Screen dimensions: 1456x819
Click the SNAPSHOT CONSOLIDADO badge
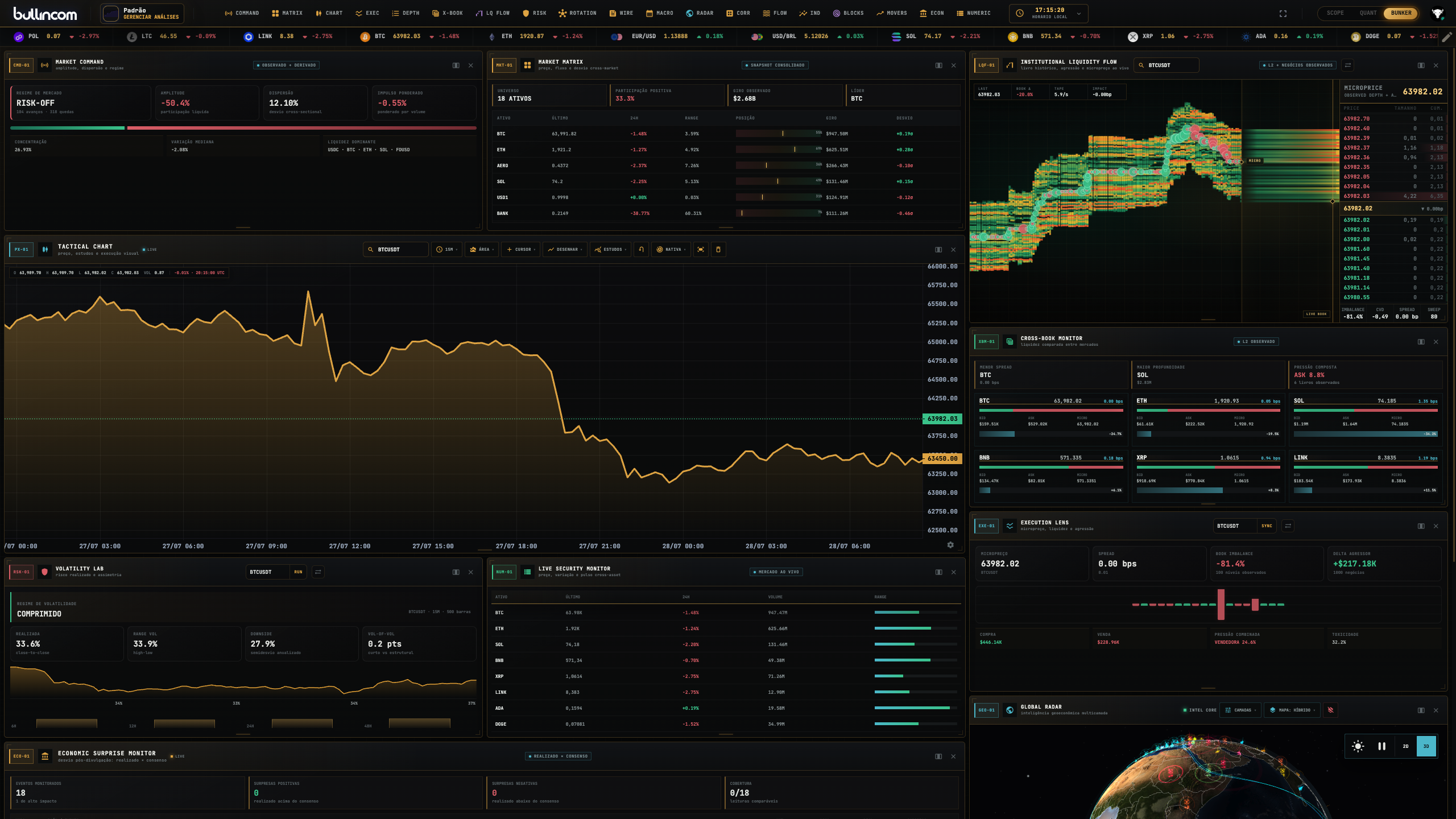775,65
